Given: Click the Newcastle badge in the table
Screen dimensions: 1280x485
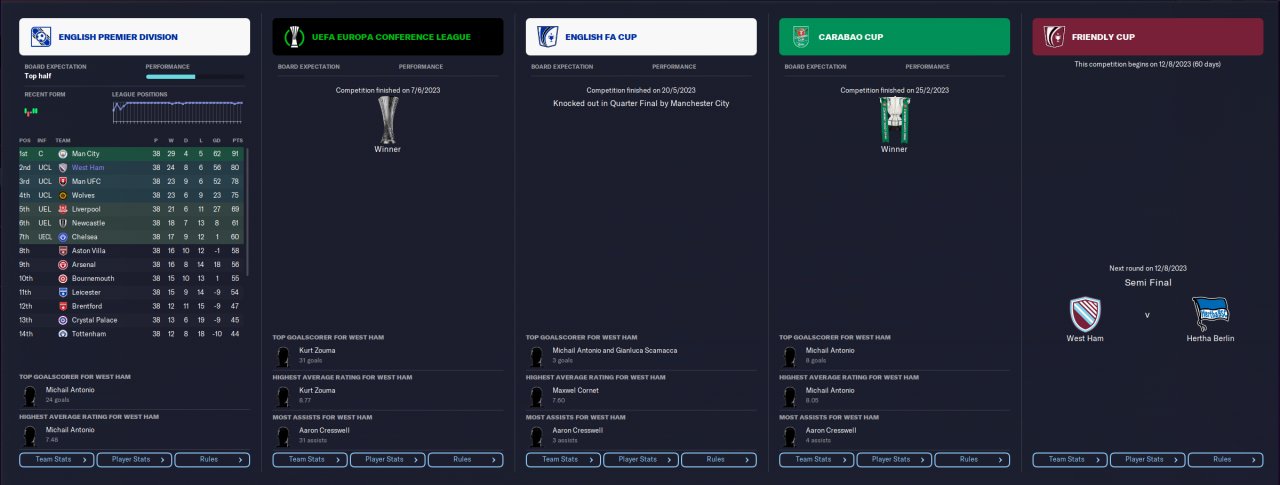Looking at the screenshot, I should click(63, 223).
